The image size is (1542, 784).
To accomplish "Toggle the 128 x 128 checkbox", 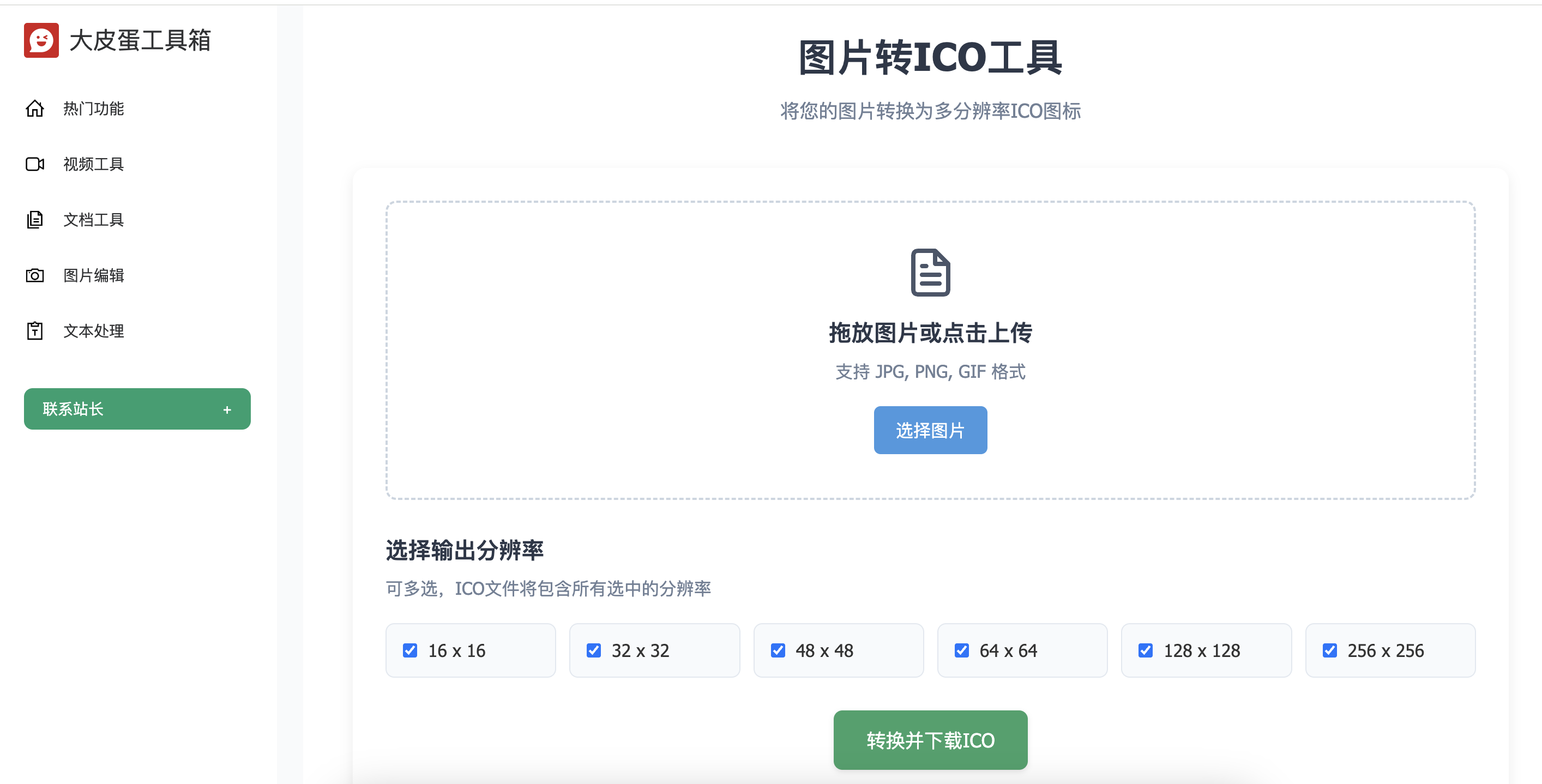I will click(x=1146, y=650).
